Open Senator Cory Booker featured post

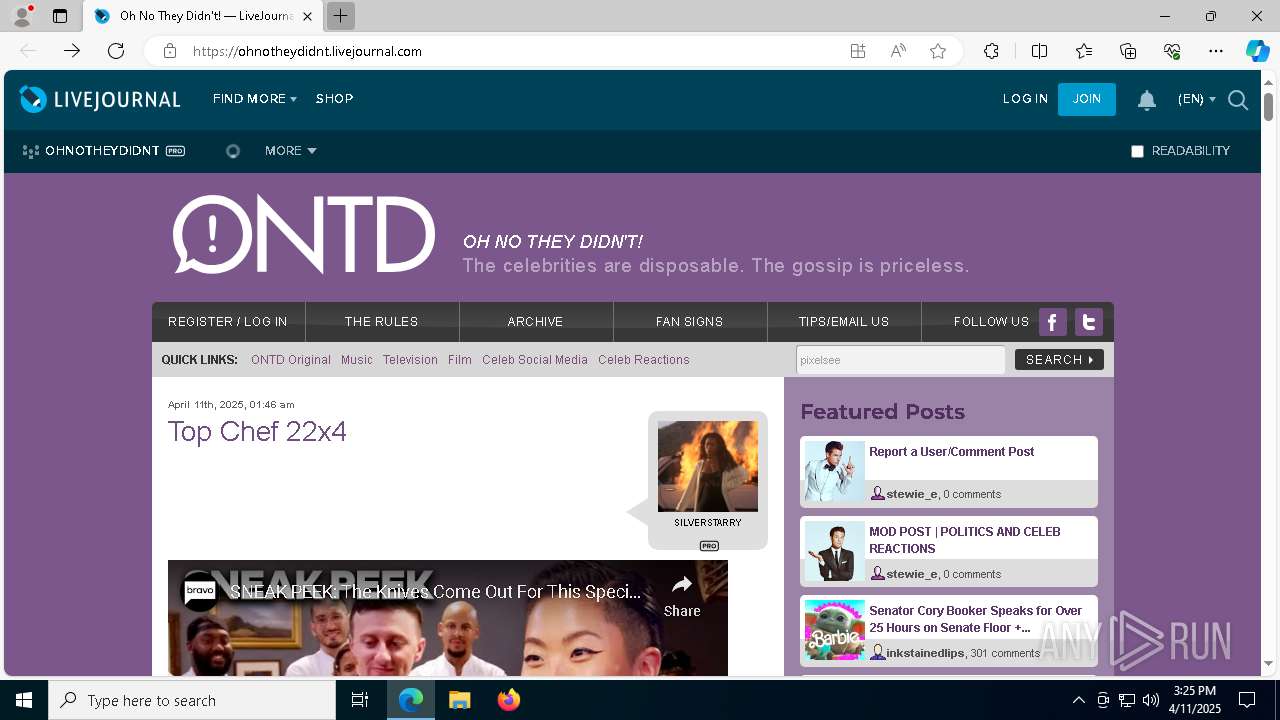click(976, 619)
